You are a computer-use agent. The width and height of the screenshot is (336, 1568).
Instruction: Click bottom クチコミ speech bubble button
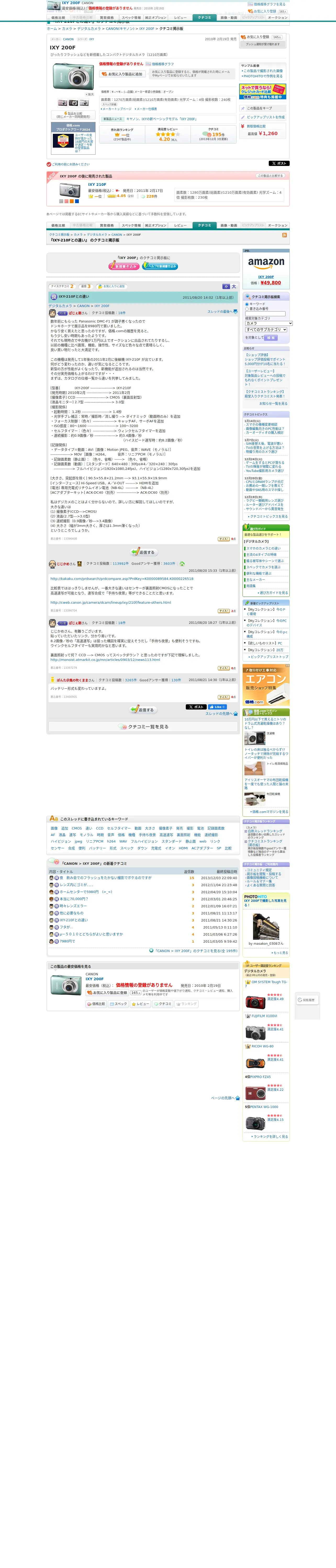coord(163,1004)
